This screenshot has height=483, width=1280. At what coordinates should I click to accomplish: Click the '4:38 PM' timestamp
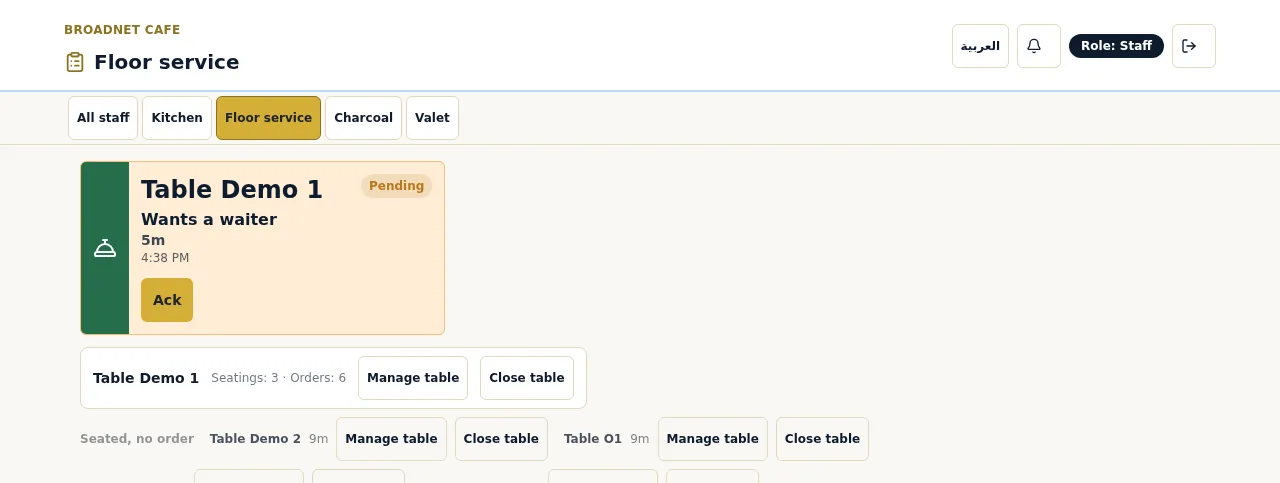click(165, 258)
